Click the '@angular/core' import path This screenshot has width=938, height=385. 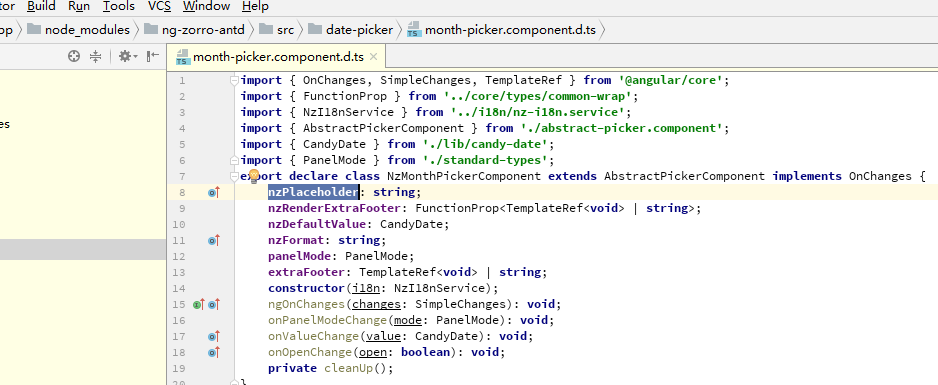click(x=670, y=80)
